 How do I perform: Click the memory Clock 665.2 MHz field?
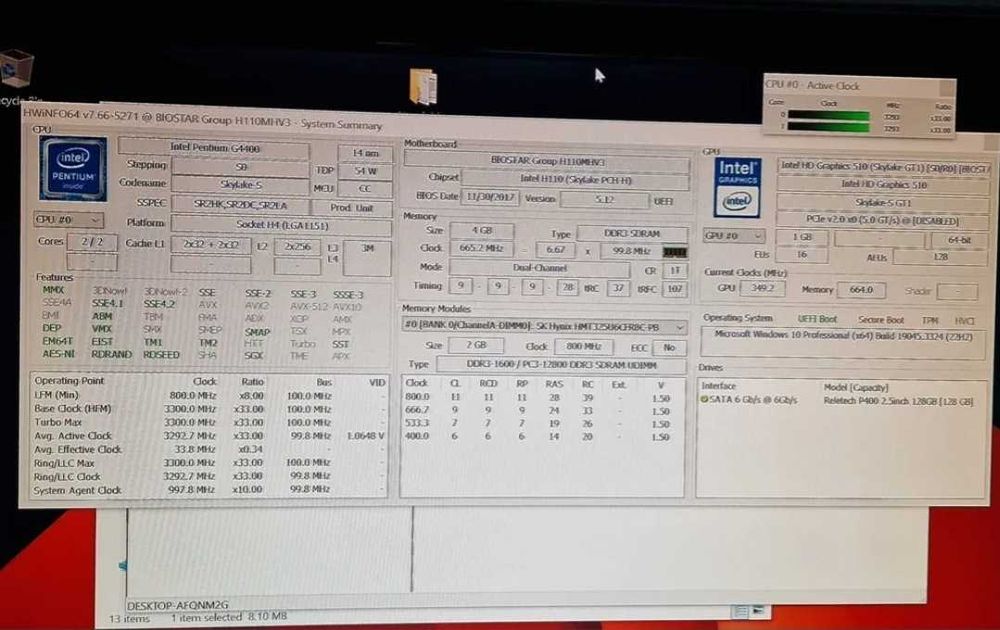tap(482, 248)
